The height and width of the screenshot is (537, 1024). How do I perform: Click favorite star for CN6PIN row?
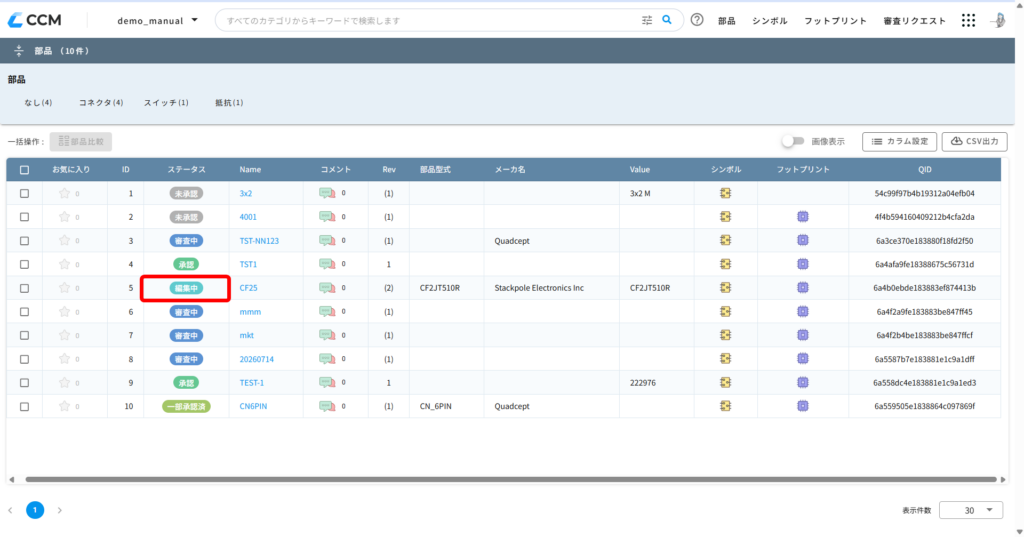click(64, 406)
